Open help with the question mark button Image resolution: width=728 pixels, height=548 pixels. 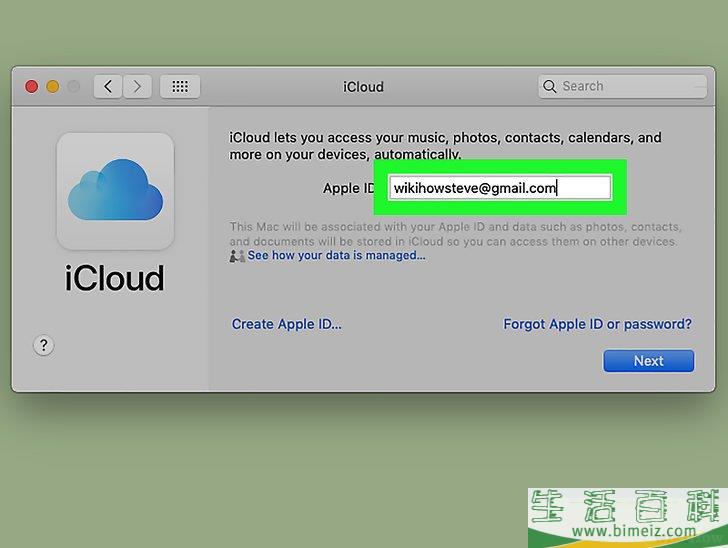point(44,345)
